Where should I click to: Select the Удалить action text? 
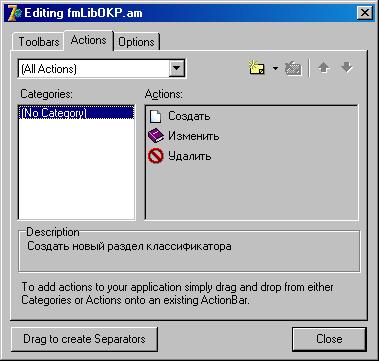click(x=190, y=156)
